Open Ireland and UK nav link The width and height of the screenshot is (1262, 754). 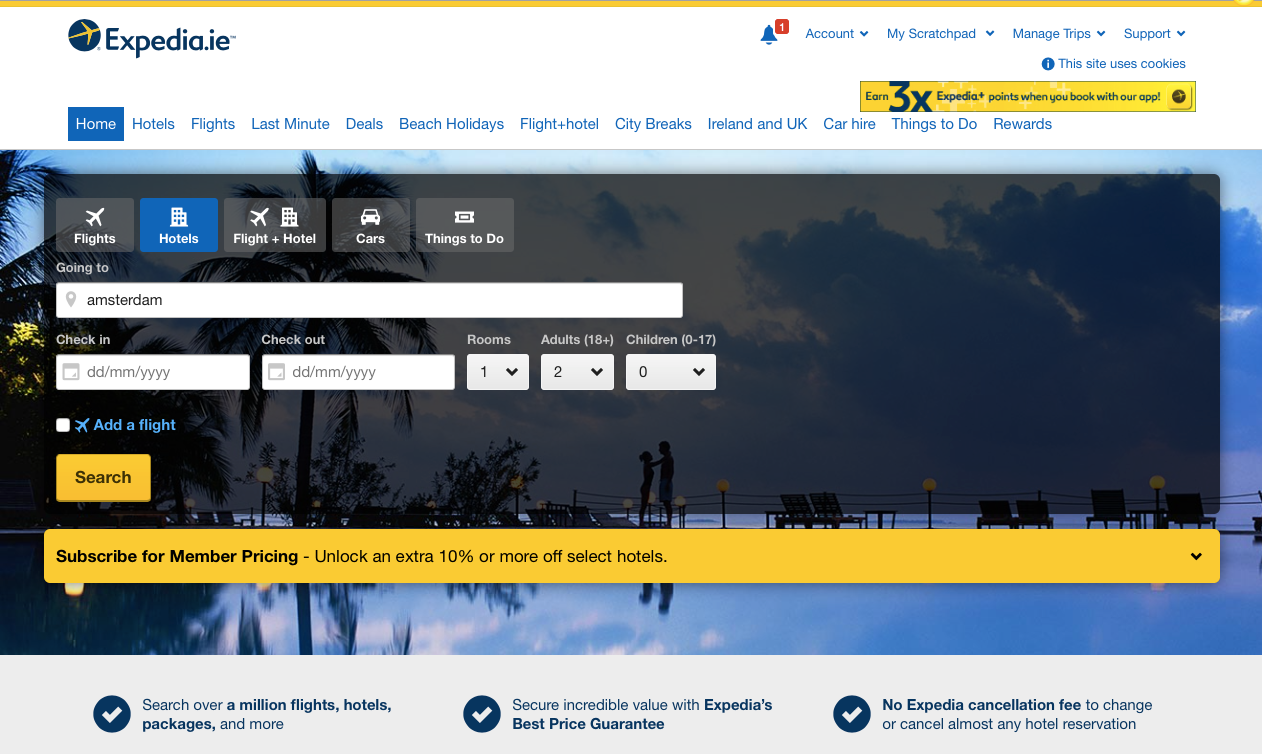click(x=757, y=124)
